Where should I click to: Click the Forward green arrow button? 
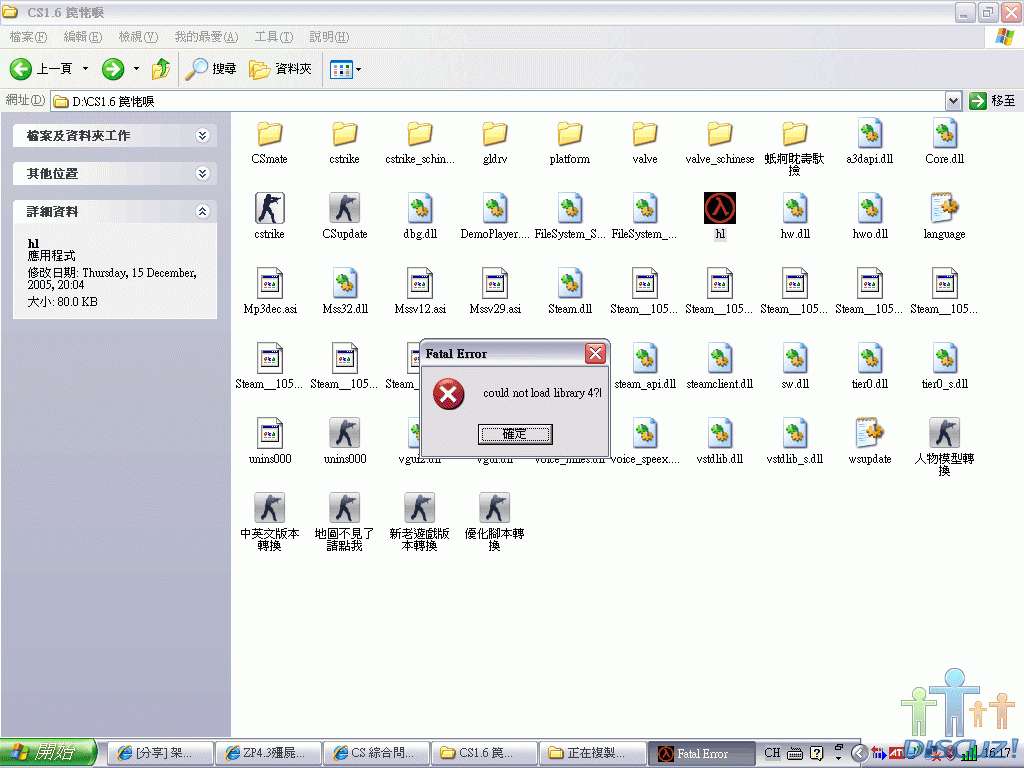click(113, 69)
